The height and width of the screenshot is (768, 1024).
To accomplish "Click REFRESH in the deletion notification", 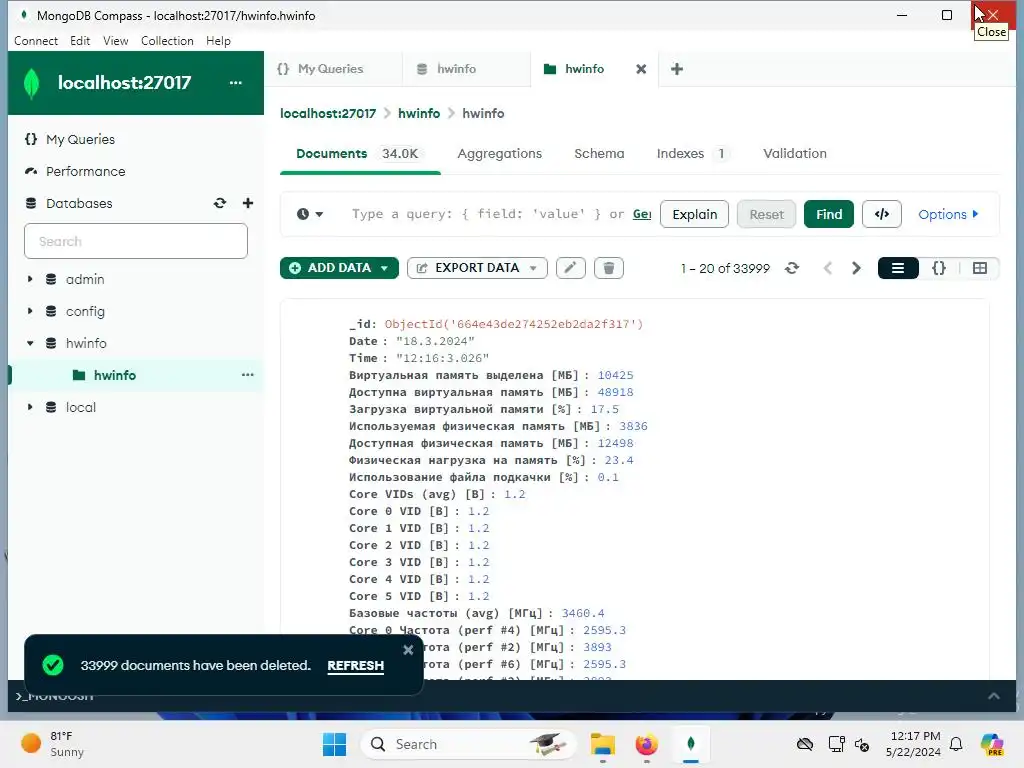I will point(355,665).
